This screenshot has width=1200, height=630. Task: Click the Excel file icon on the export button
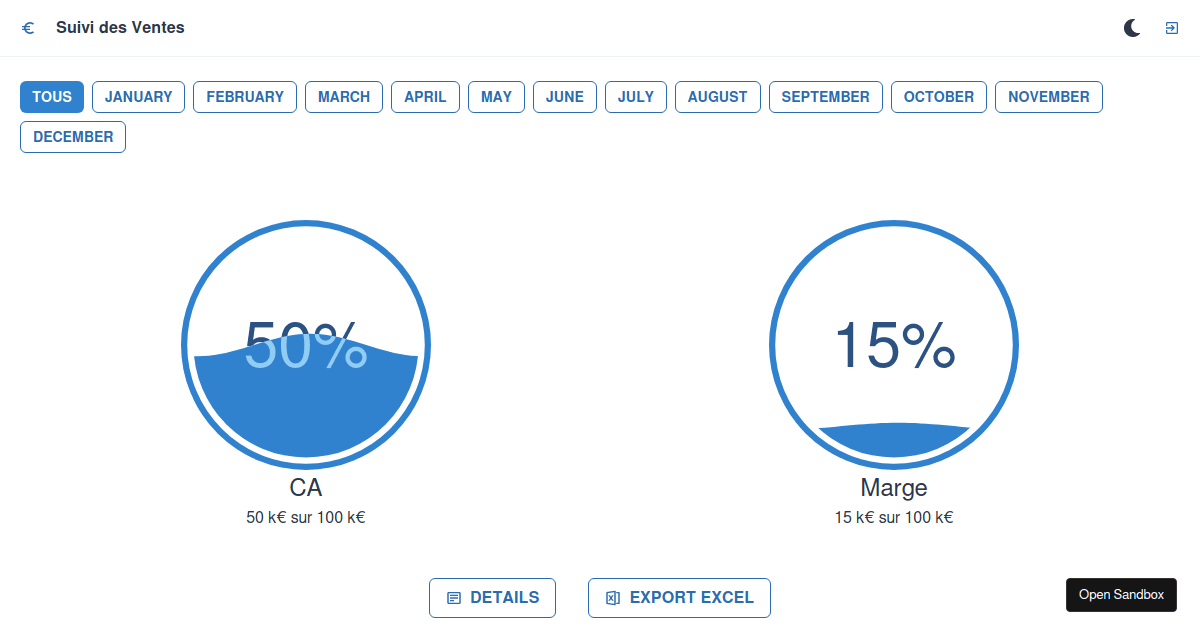click(614, 597)
